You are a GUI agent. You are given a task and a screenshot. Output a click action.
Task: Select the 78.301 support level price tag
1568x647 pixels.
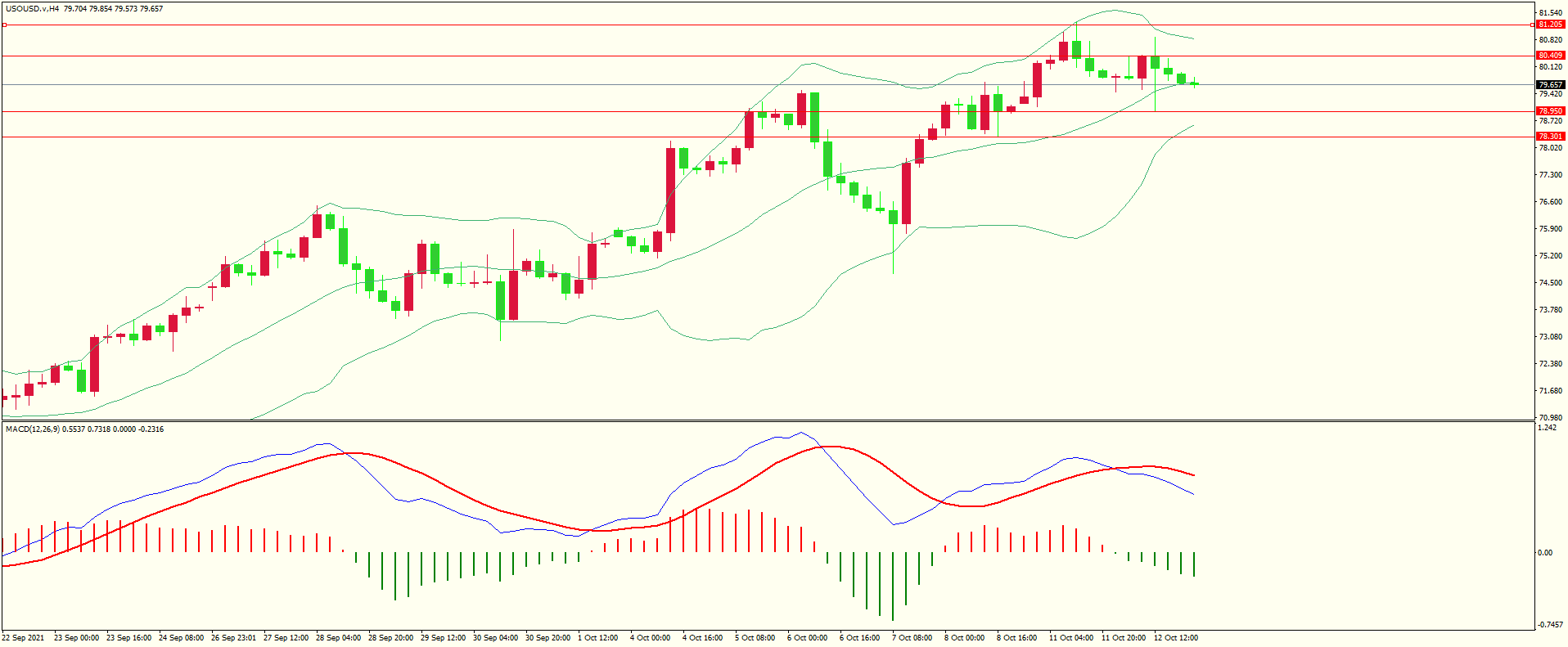pyautogui.click(x=1550, y=137)
